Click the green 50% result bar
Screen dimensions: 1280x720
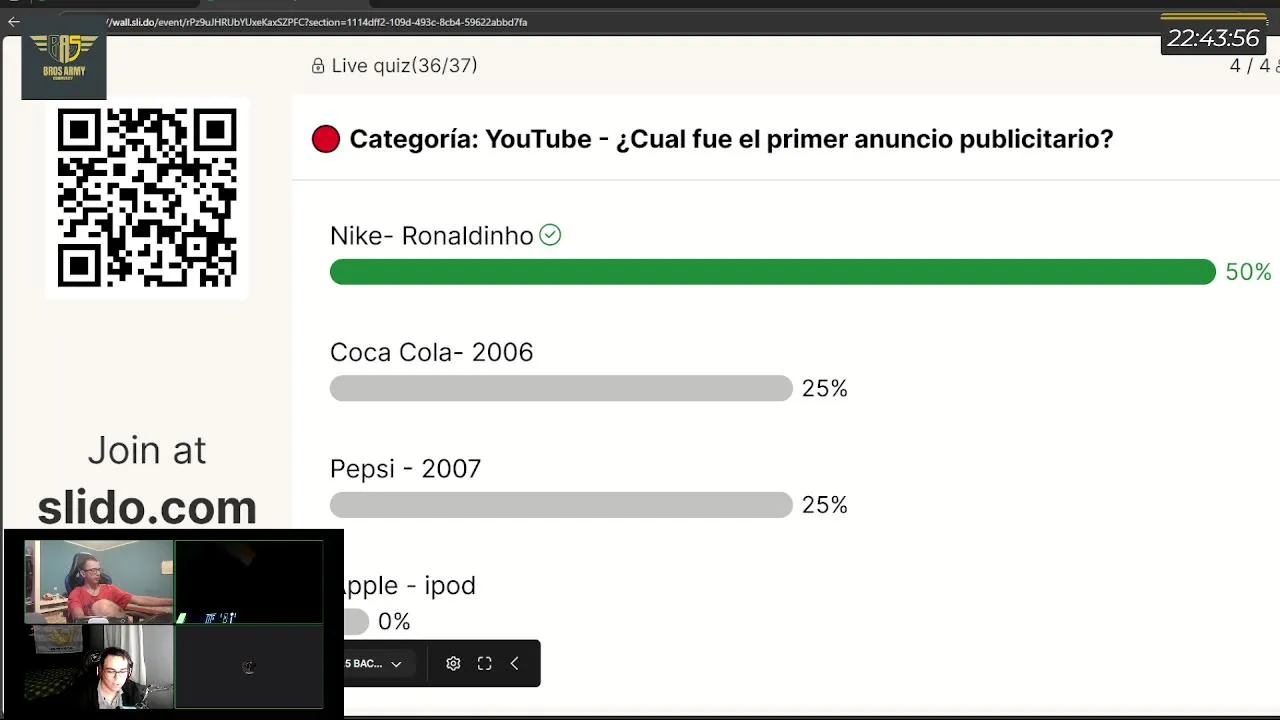(772, 272)
